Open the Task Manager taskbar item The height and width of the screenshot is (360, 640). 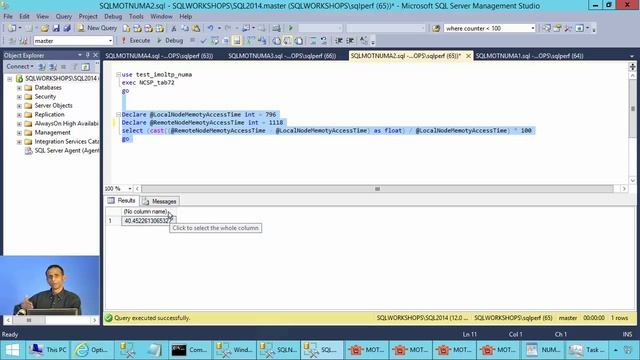(587, 350)
